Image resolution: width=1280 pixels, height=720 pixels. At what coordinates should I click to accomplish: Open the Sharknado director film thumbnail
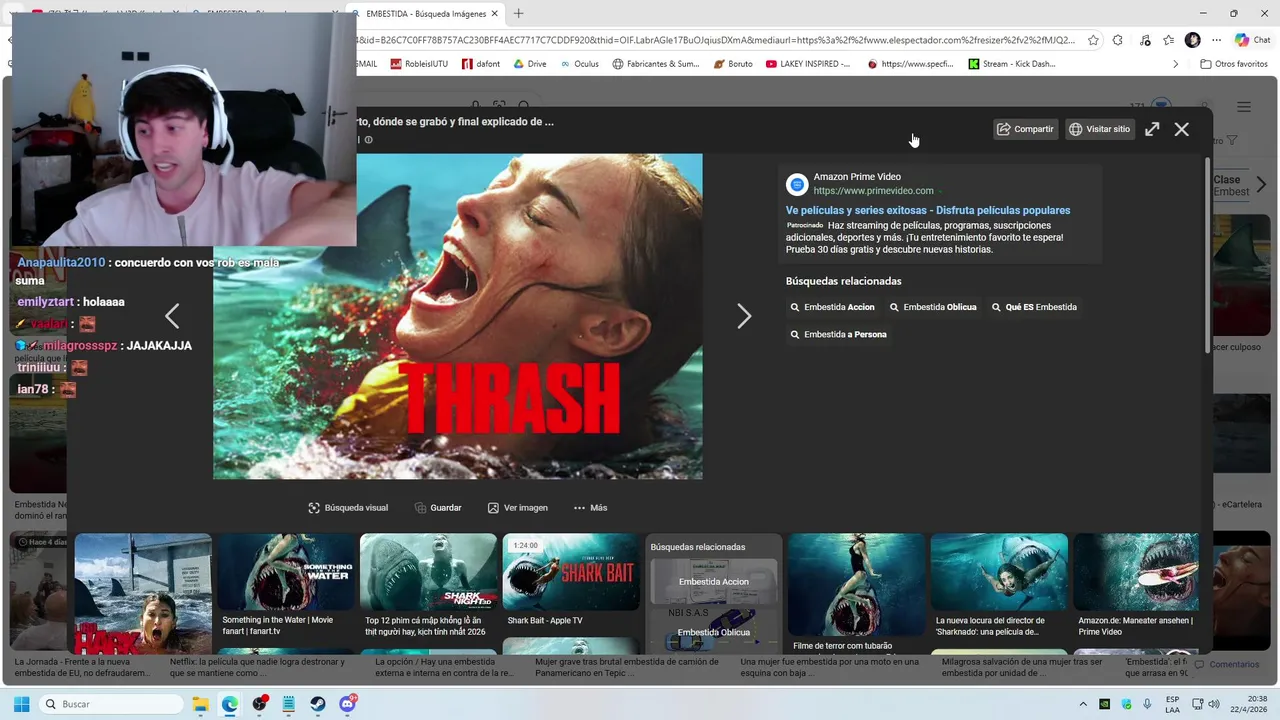tap(999, 572)
